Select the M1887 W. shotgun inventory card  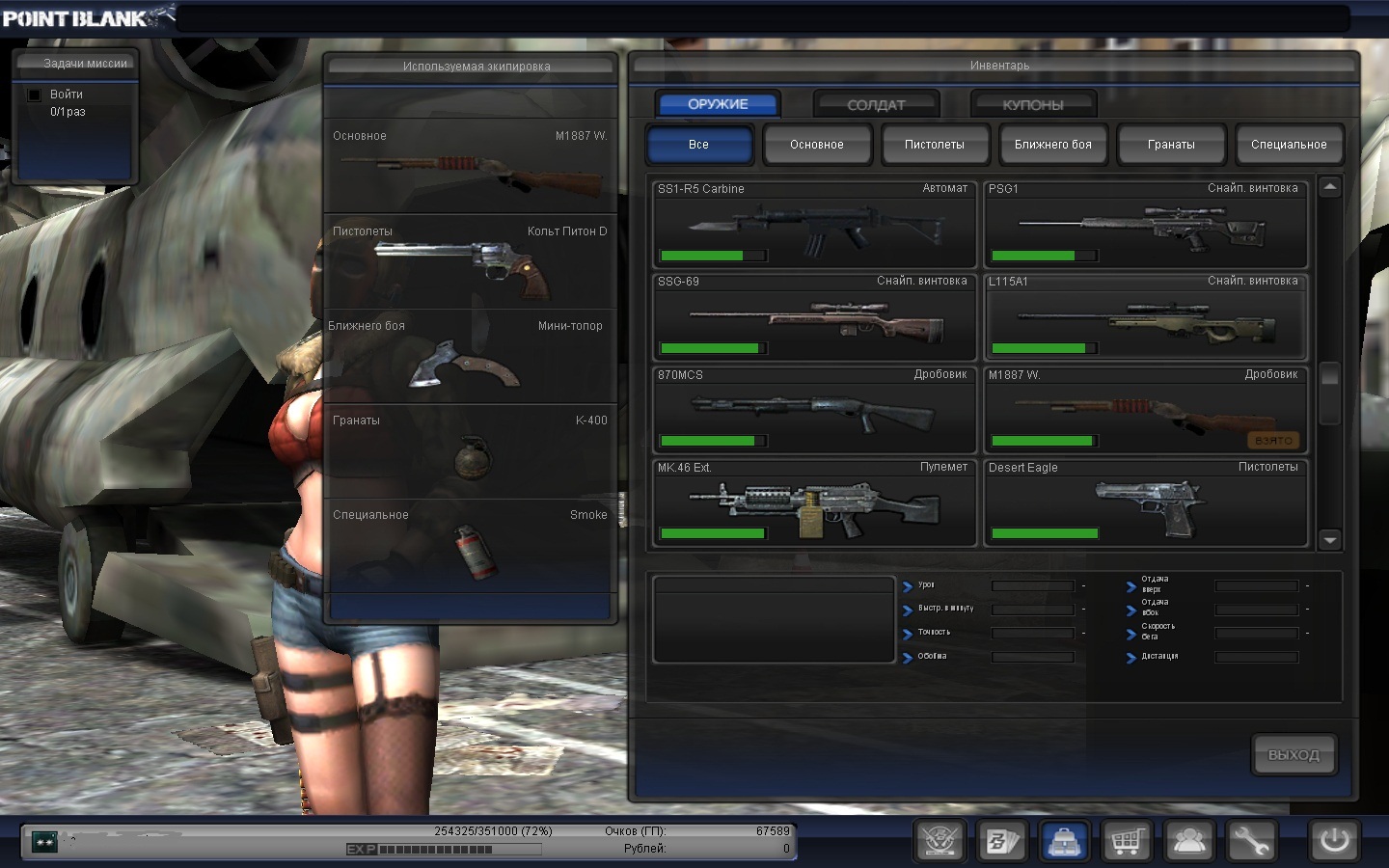click(x=1146, y=410)
